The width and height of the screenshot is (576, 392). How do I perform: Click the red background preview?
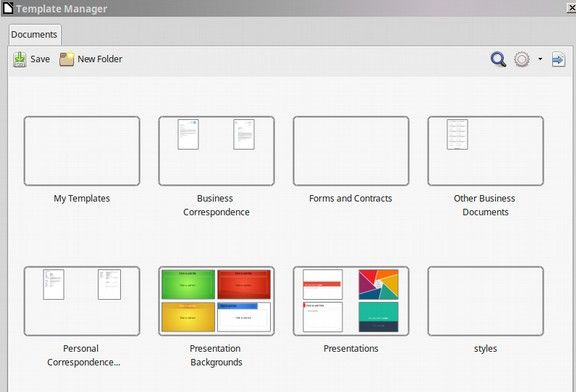(244, 284)
